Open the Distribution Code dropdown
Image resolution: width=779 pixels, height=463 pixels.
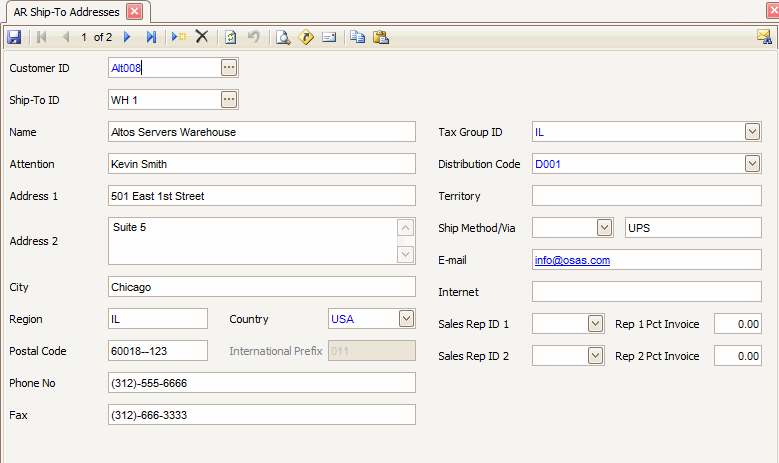point(752,164)
